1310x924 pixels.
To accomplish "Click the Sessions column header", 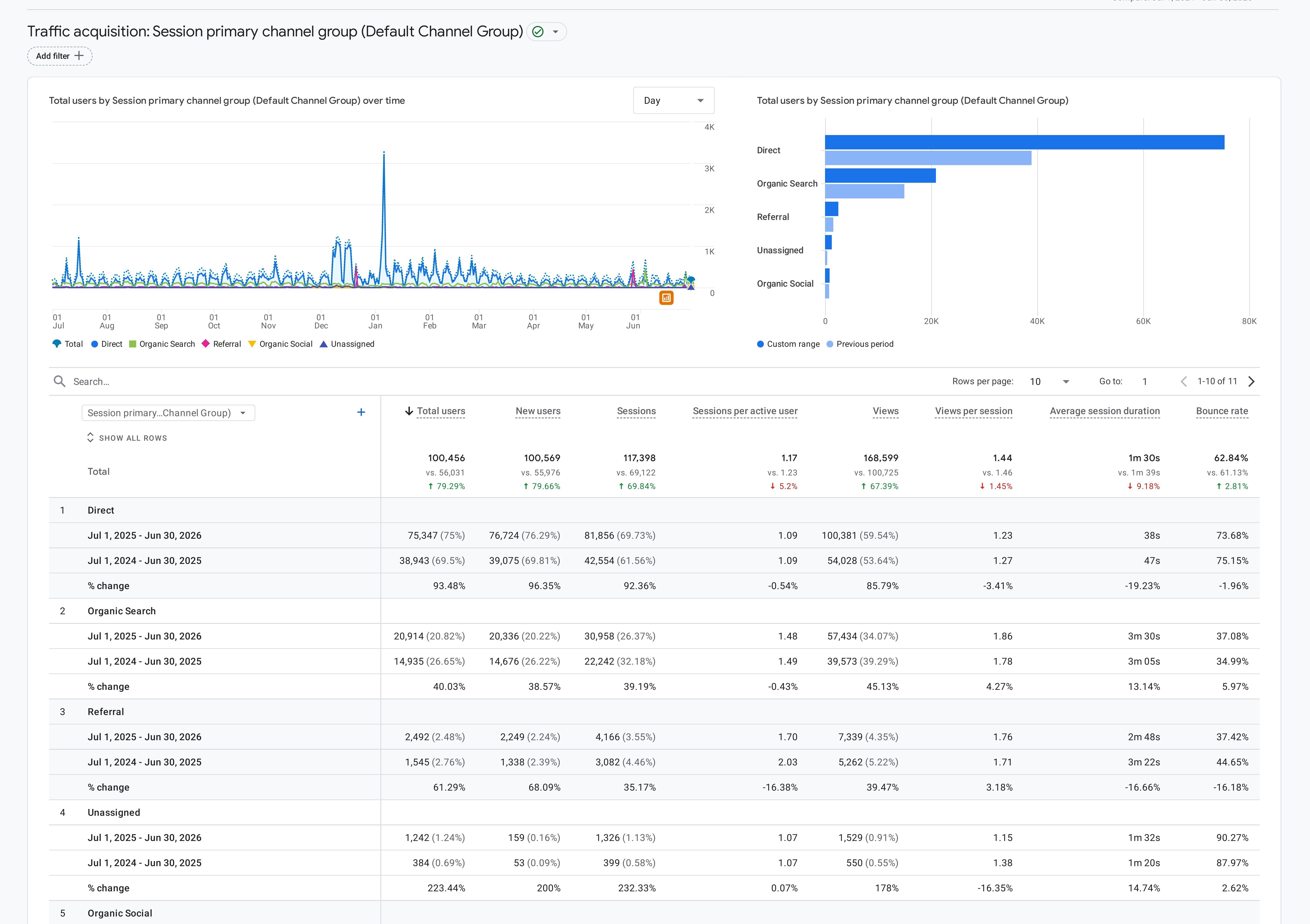I will pyautogui.click(x=636, y=411).
